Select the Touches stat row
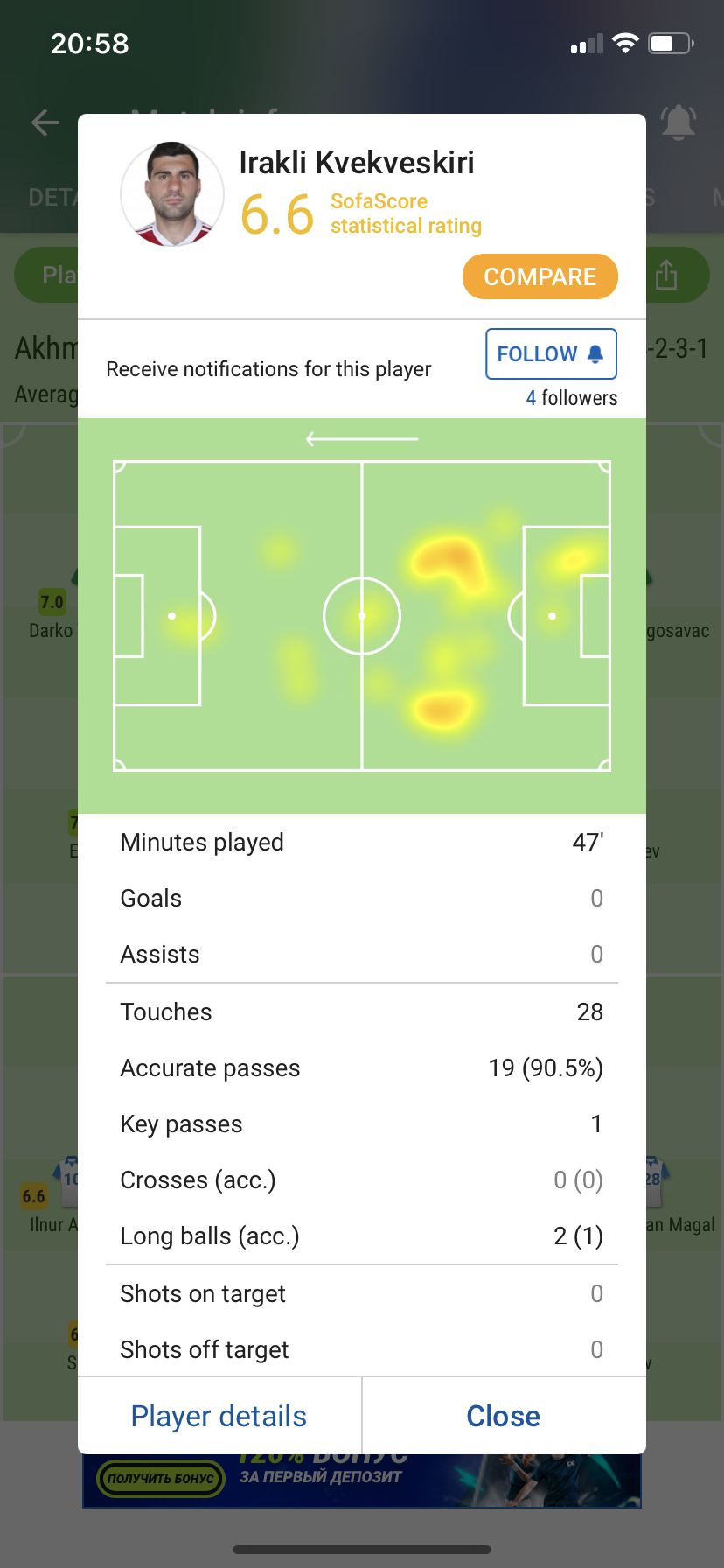The width and height of the screenshot is (724, 1568). click(362, 1011)
